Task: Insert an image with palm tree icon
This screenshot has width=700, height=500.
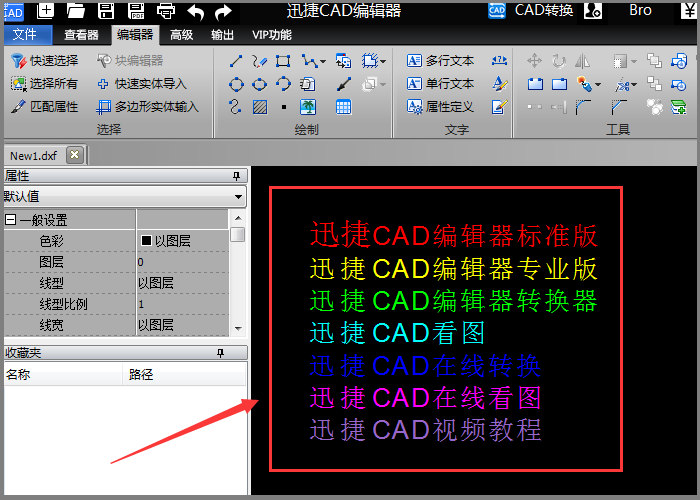Action: (308, 107)
